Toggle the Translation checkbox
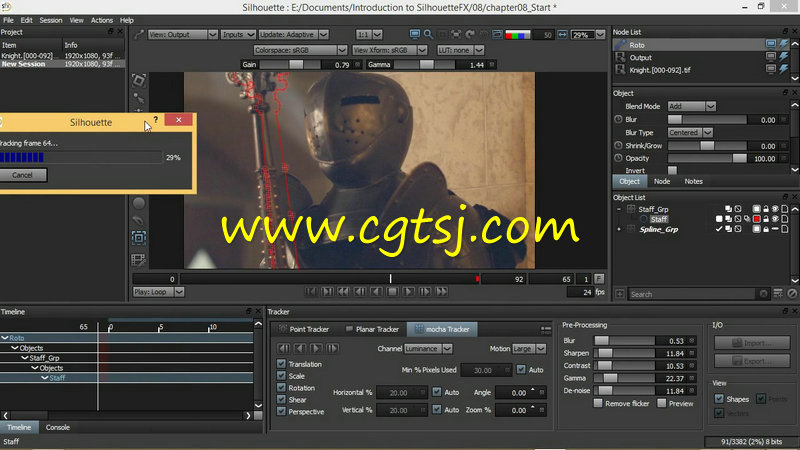 point(281,364)
